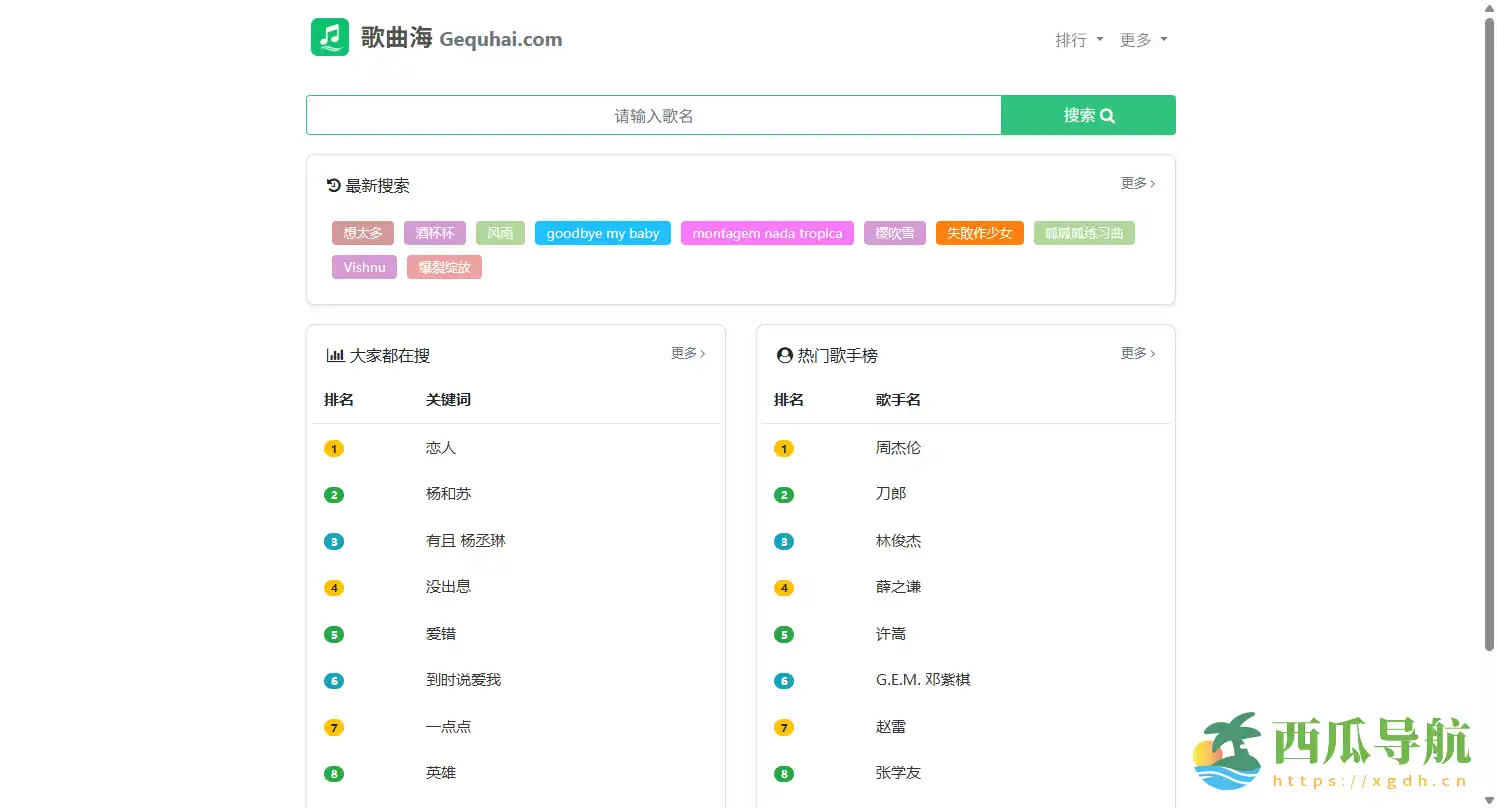The height and width of the screenshot is (808, 1497).
Task: Click the history icon beside 最新搜索
Action: tap(334, 185)
